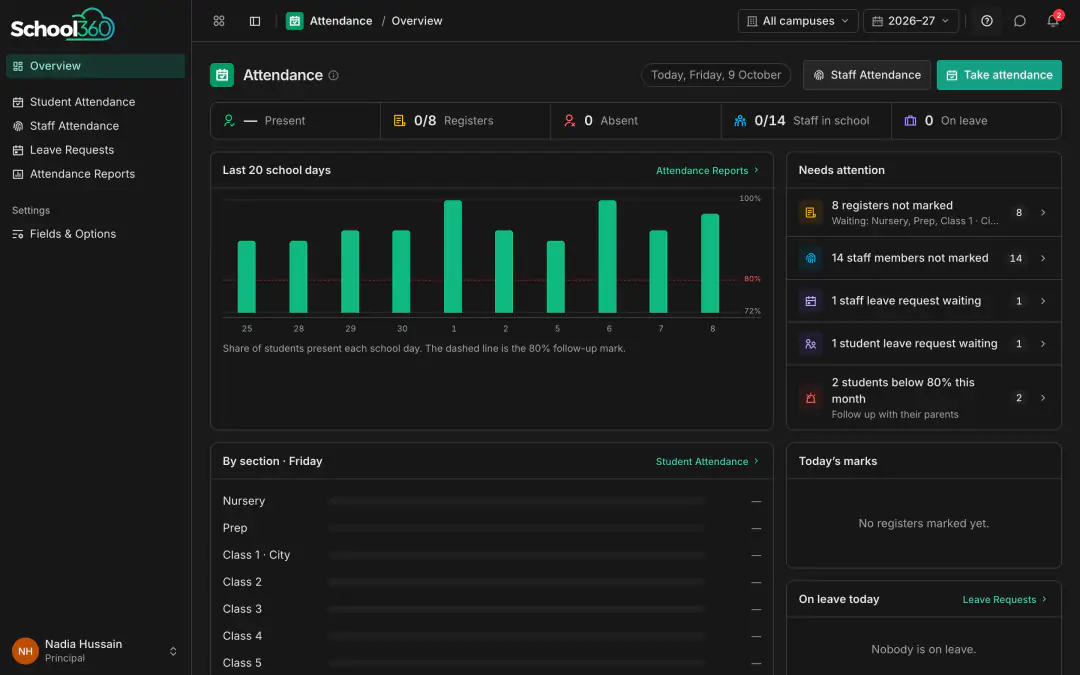1080x675 pixels.
Task: Click the Nursery section progress bar
Action: [x=517, y=501]
